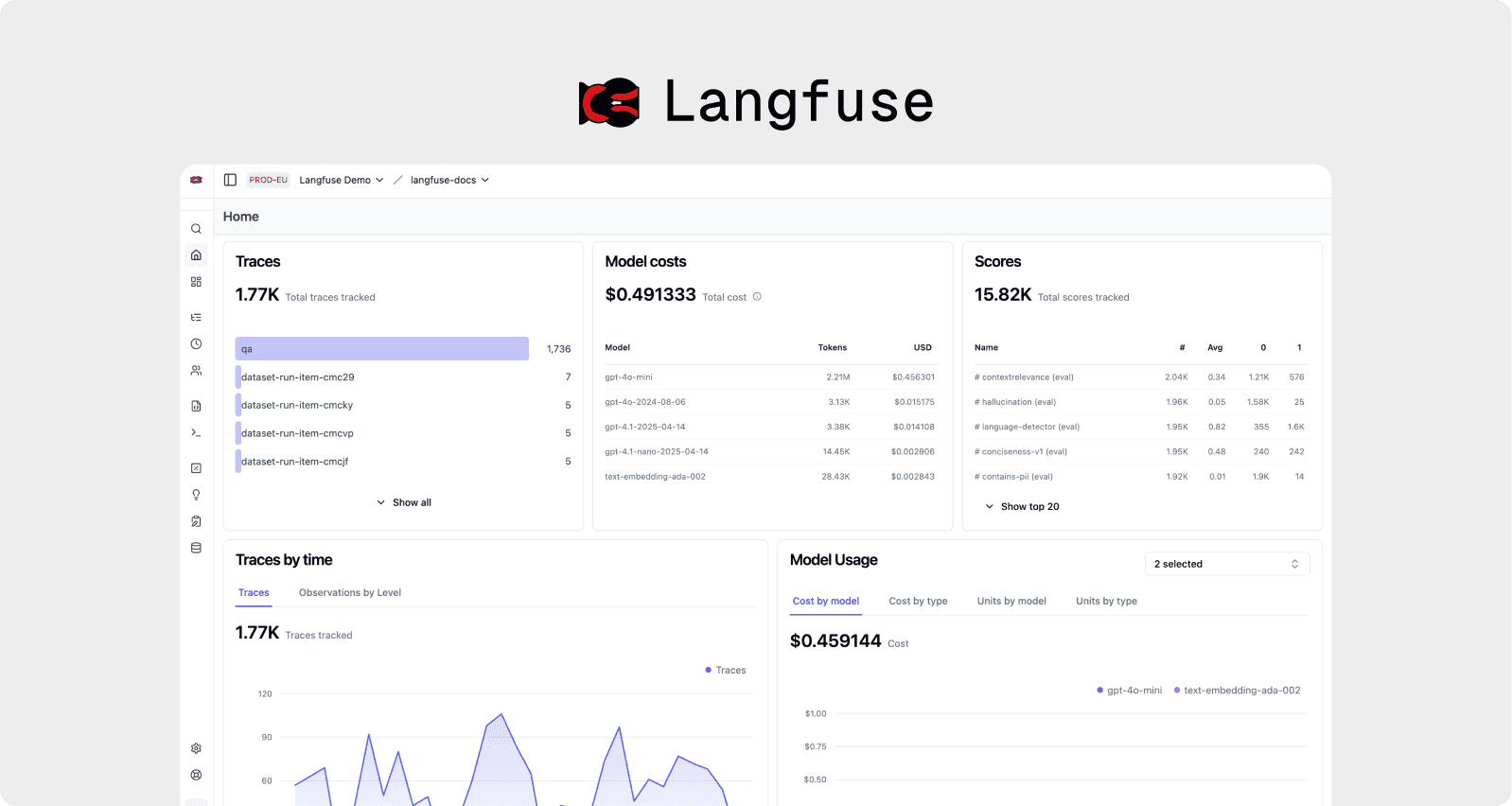This screenshot has width=1512, height=806.
Task: Open Playground terminal icon in sidebar
Action: [196, 432]
